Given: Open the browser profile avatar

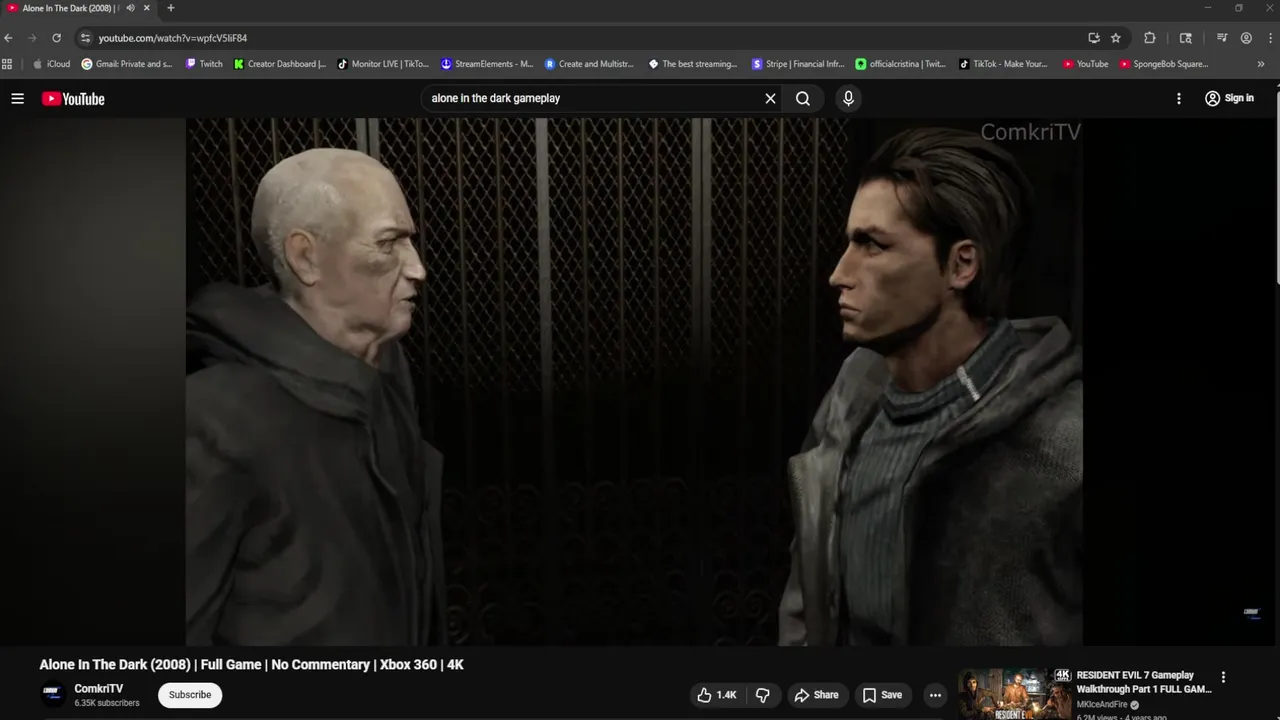Looking at the screenshot, I should [1246, 38].
